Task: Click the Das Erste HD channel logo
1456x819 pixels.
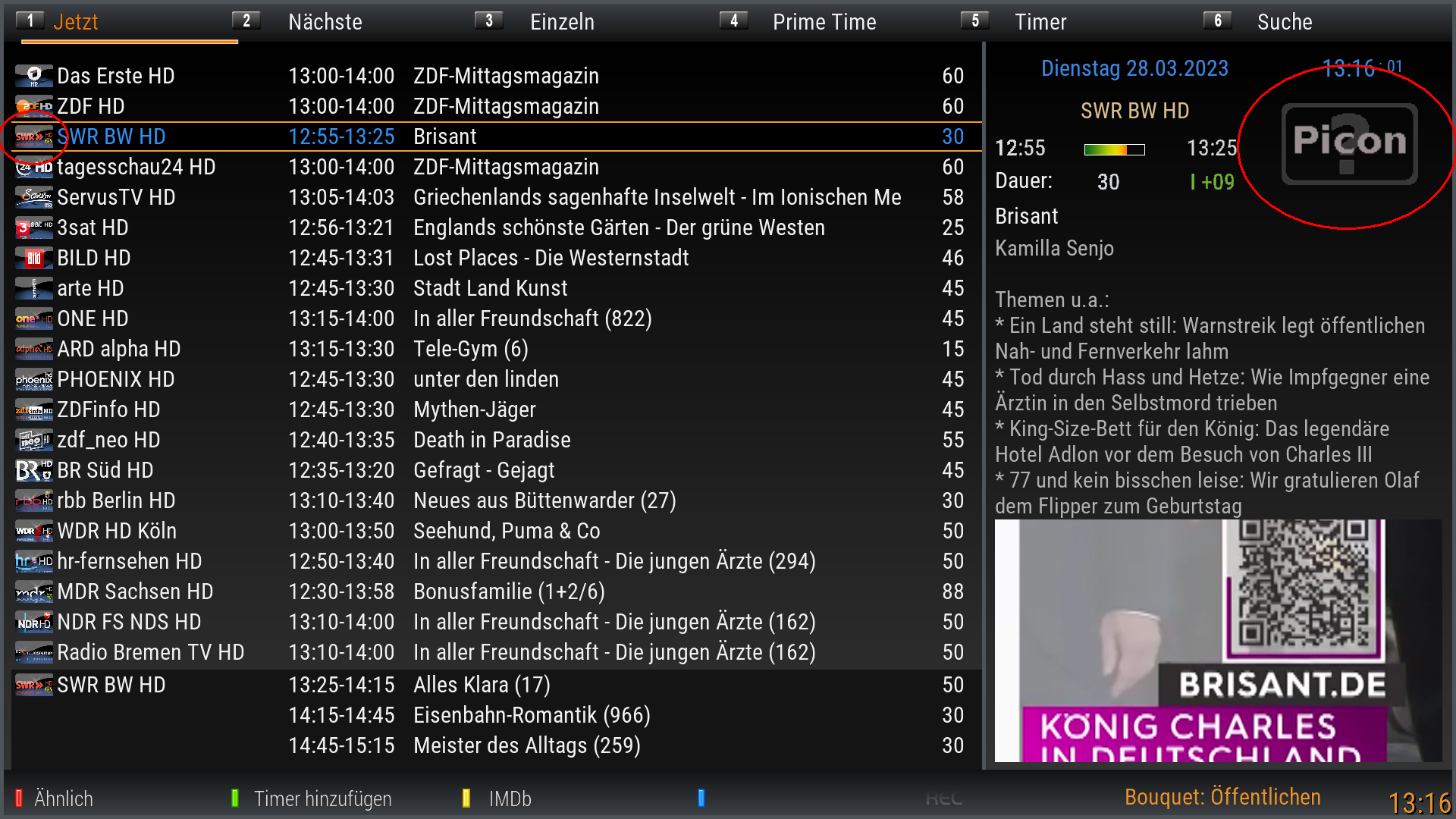Action: click(34, 76)
